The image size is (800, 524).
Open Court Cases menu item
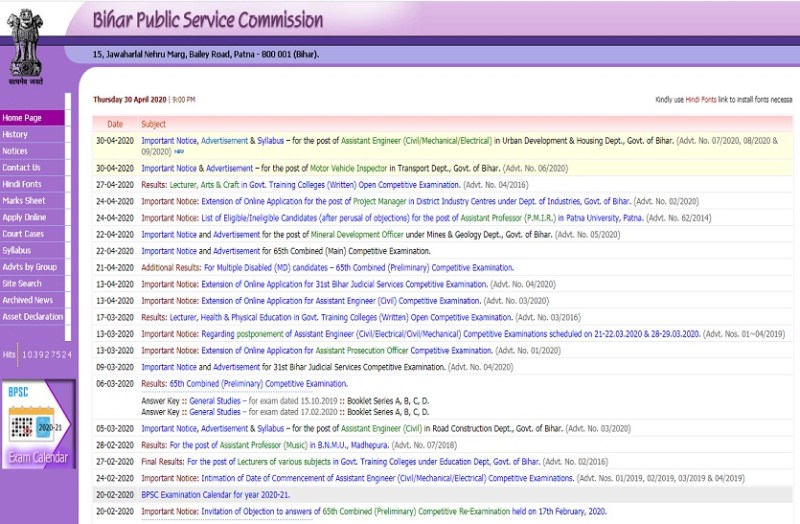(23, 234)
